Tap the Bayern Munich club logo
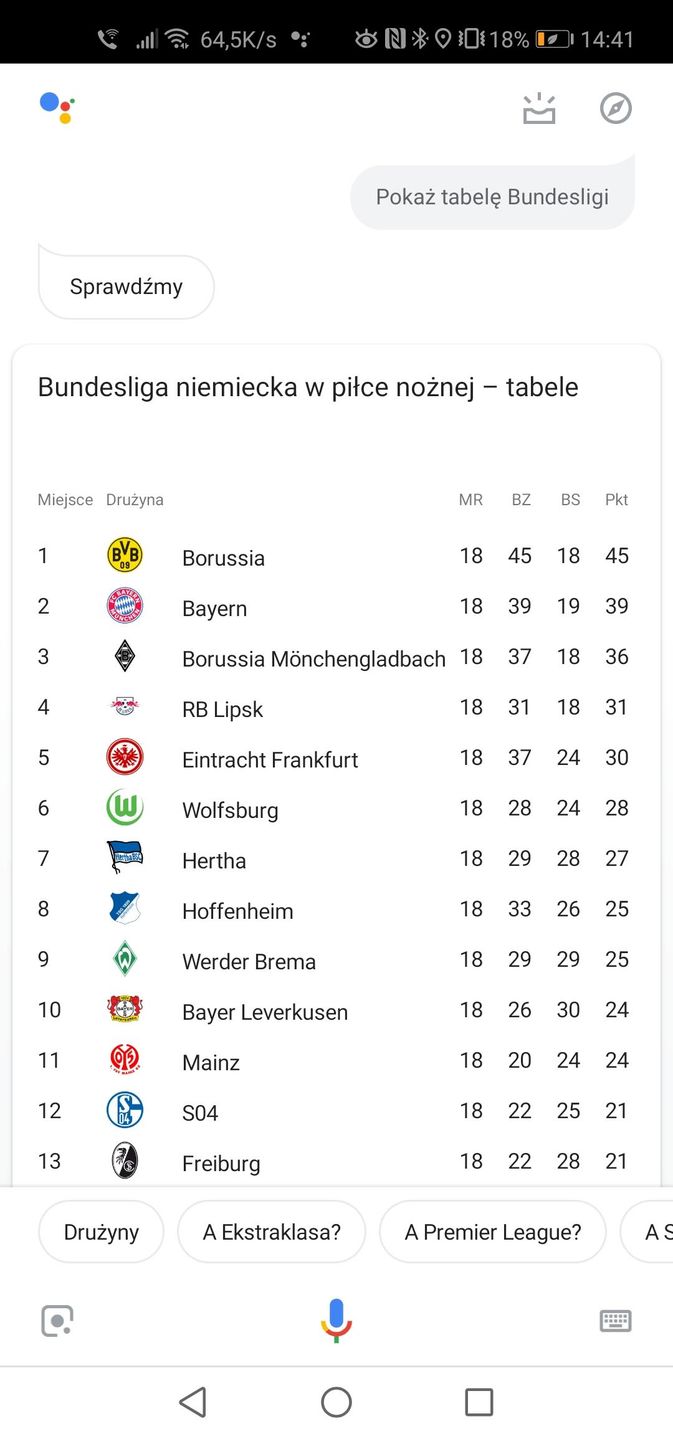The image size is (673, 1439). pos(125,606)
